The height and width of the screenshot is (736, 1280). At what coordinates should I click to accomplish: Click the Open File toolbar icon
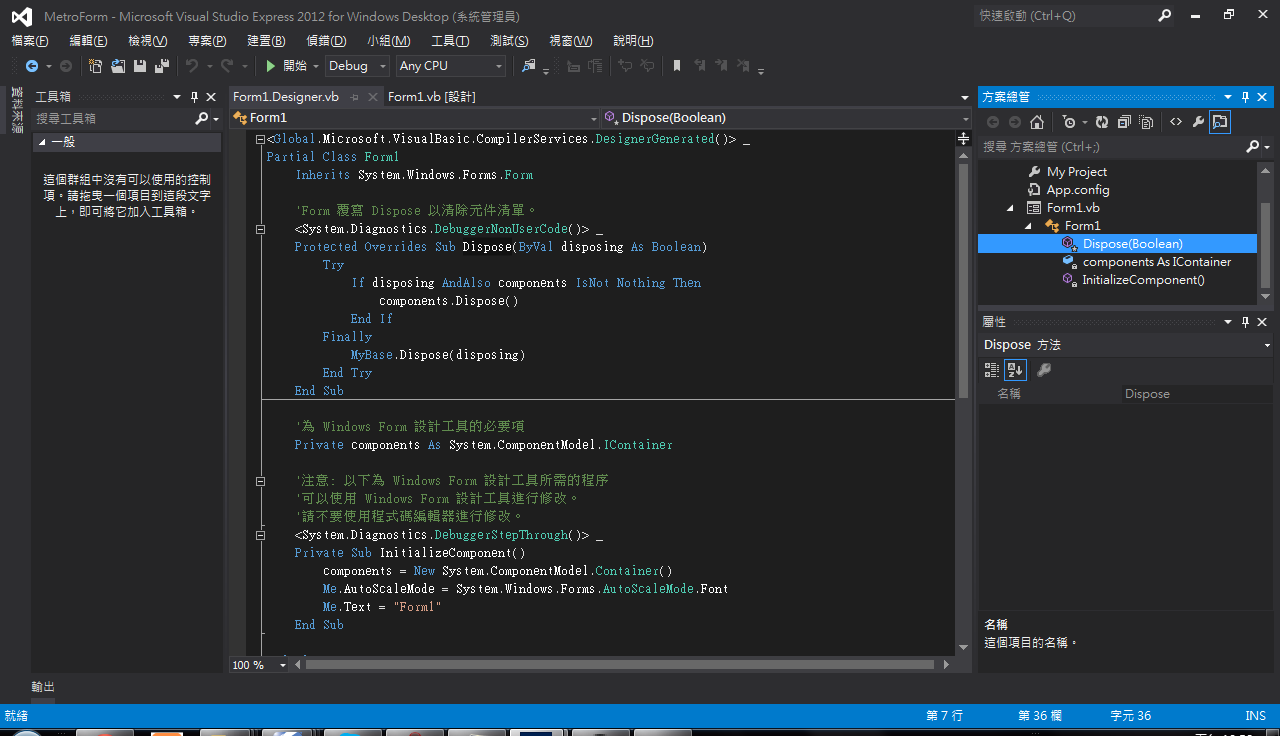click(118, 66)
